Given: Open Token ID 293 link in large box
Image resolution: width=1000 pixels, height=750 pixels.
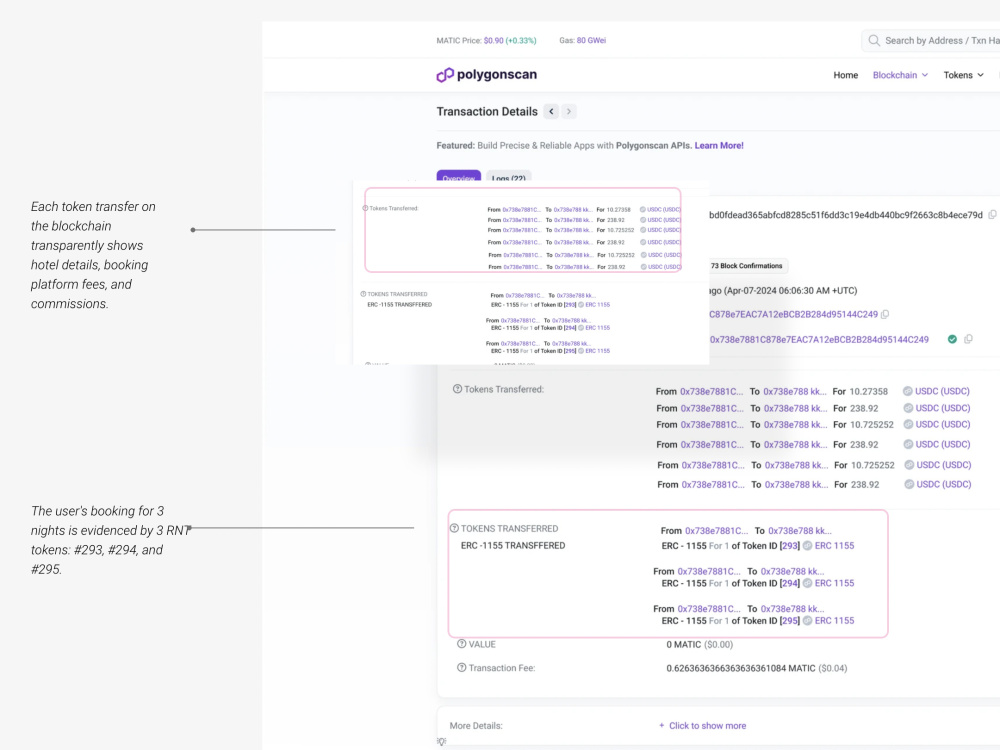Looking at the screenshot, I should pos(790,545).
